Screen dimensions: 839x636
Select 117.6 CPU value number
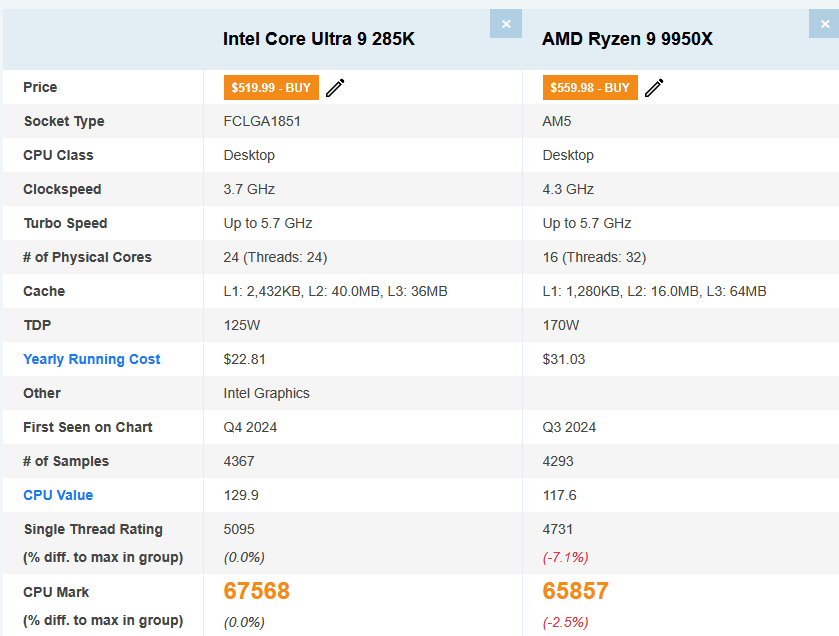[x=559, y=495]
